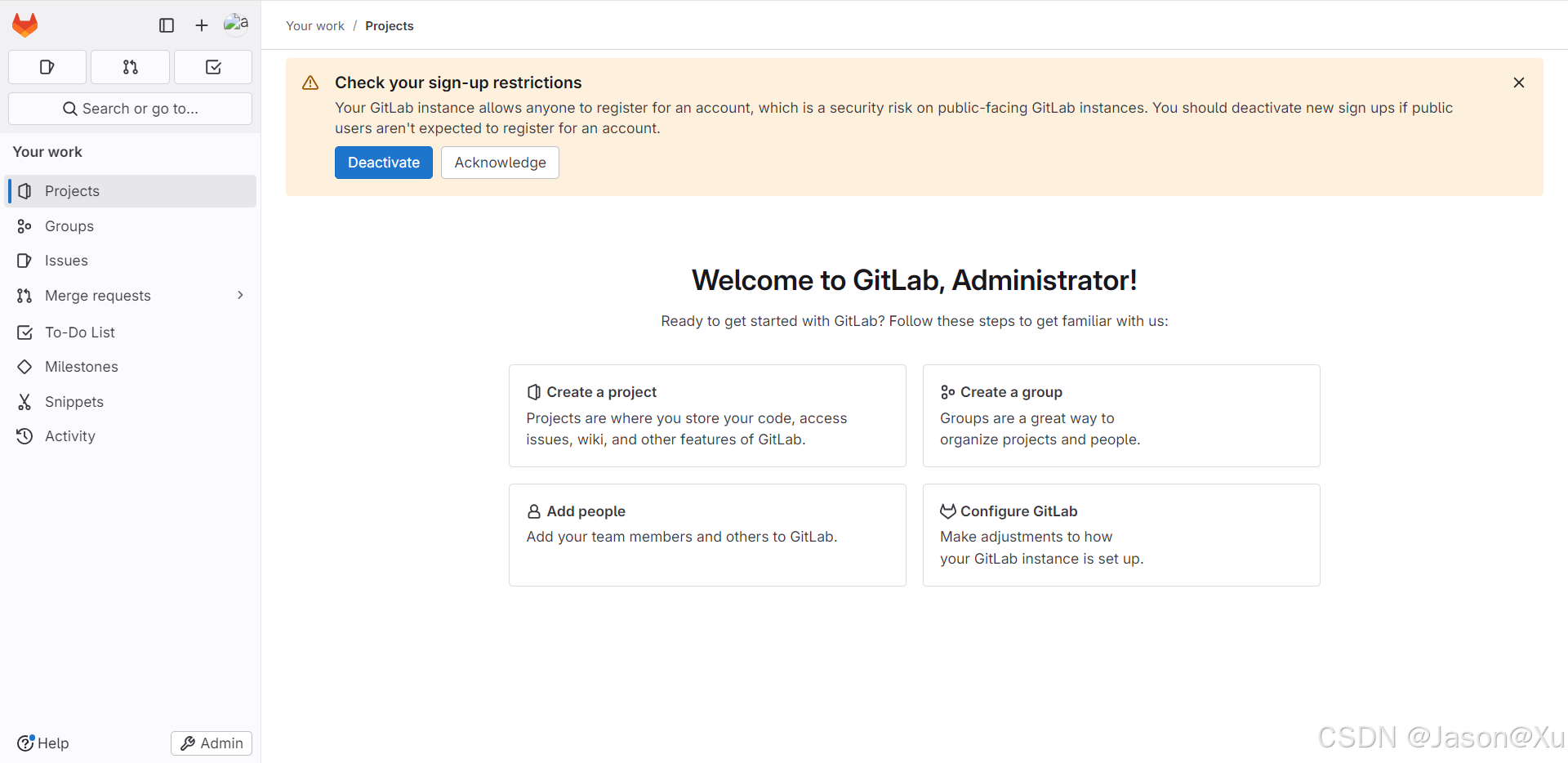Expand Merge requests chevron arrow
This screenshot has height=763, width=1568.
pos(240,295)
